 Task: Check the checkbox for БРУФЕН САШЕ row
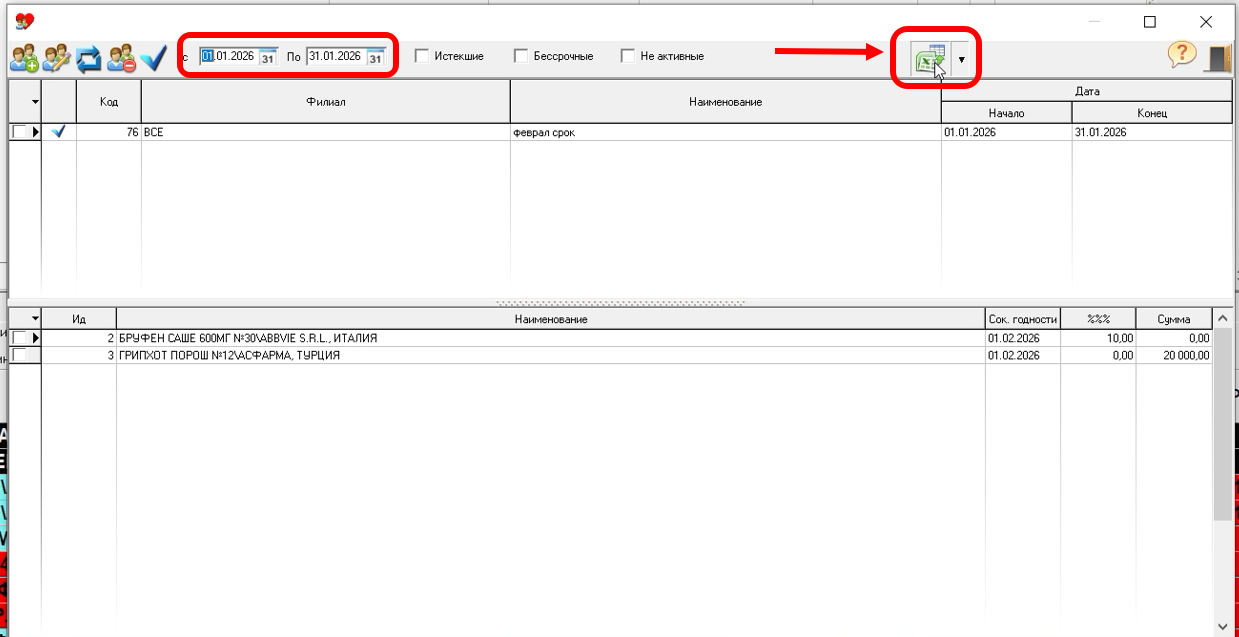[19, 338]
